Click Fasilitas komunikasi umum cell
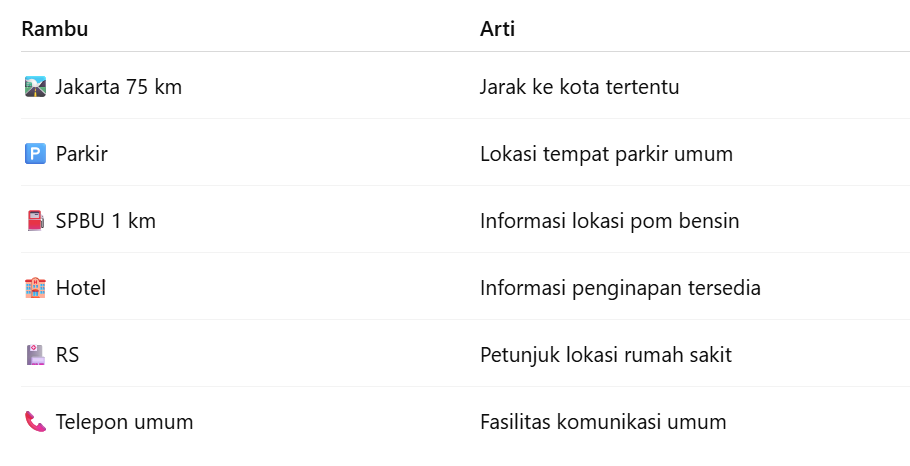Image resolution: width=910 pixels, height=466 pixels. 603,422
